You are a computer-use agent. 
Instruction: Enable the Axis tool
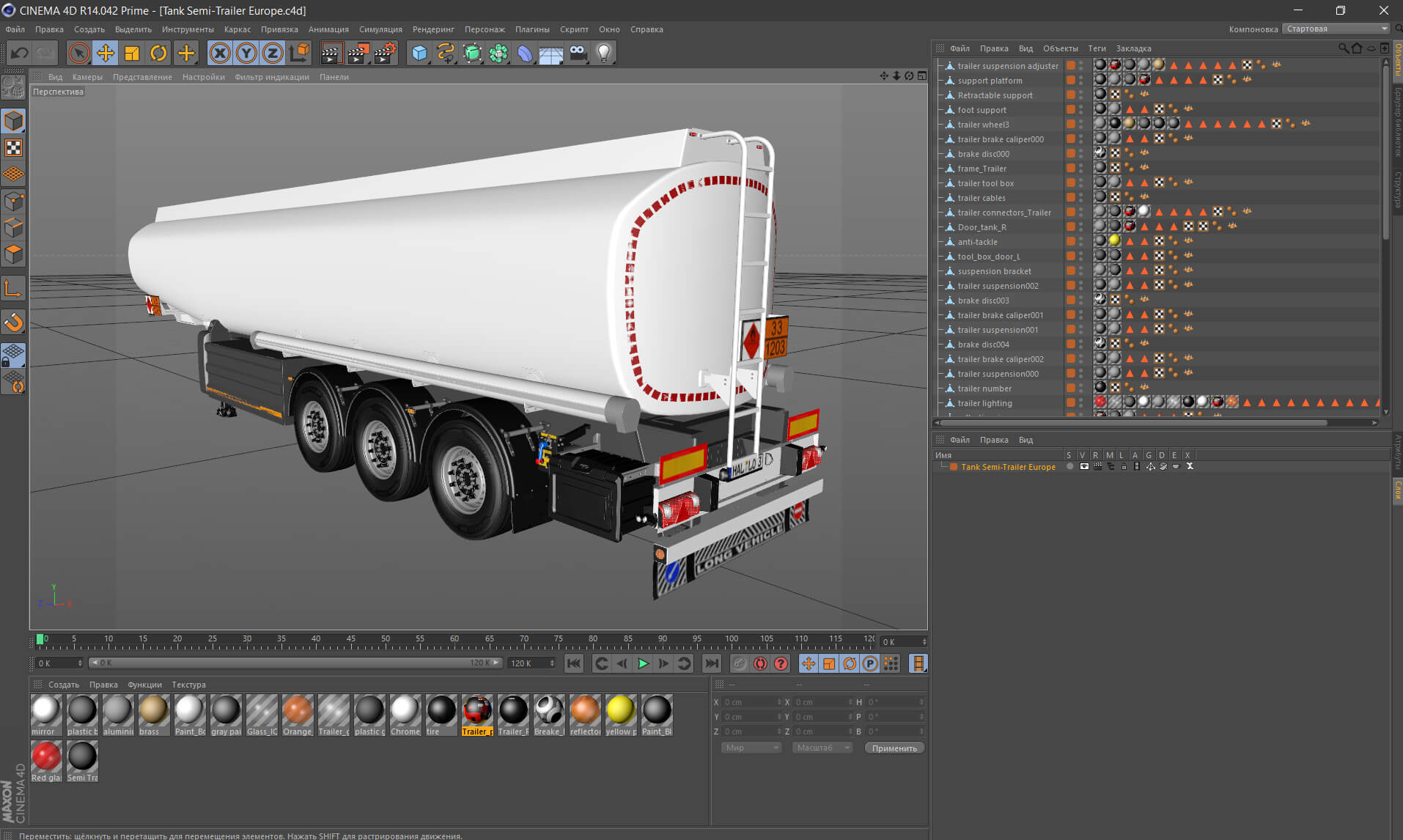click(13, 289)
